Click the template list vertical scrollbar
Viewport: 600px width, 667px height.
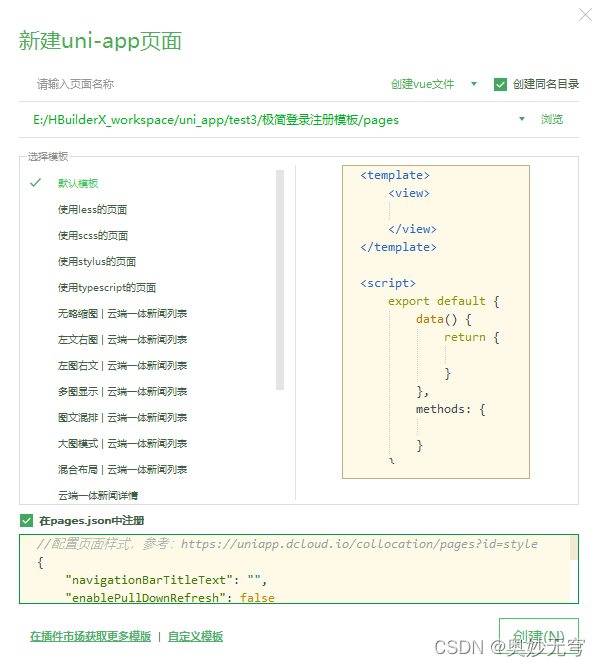pos(280,280)
